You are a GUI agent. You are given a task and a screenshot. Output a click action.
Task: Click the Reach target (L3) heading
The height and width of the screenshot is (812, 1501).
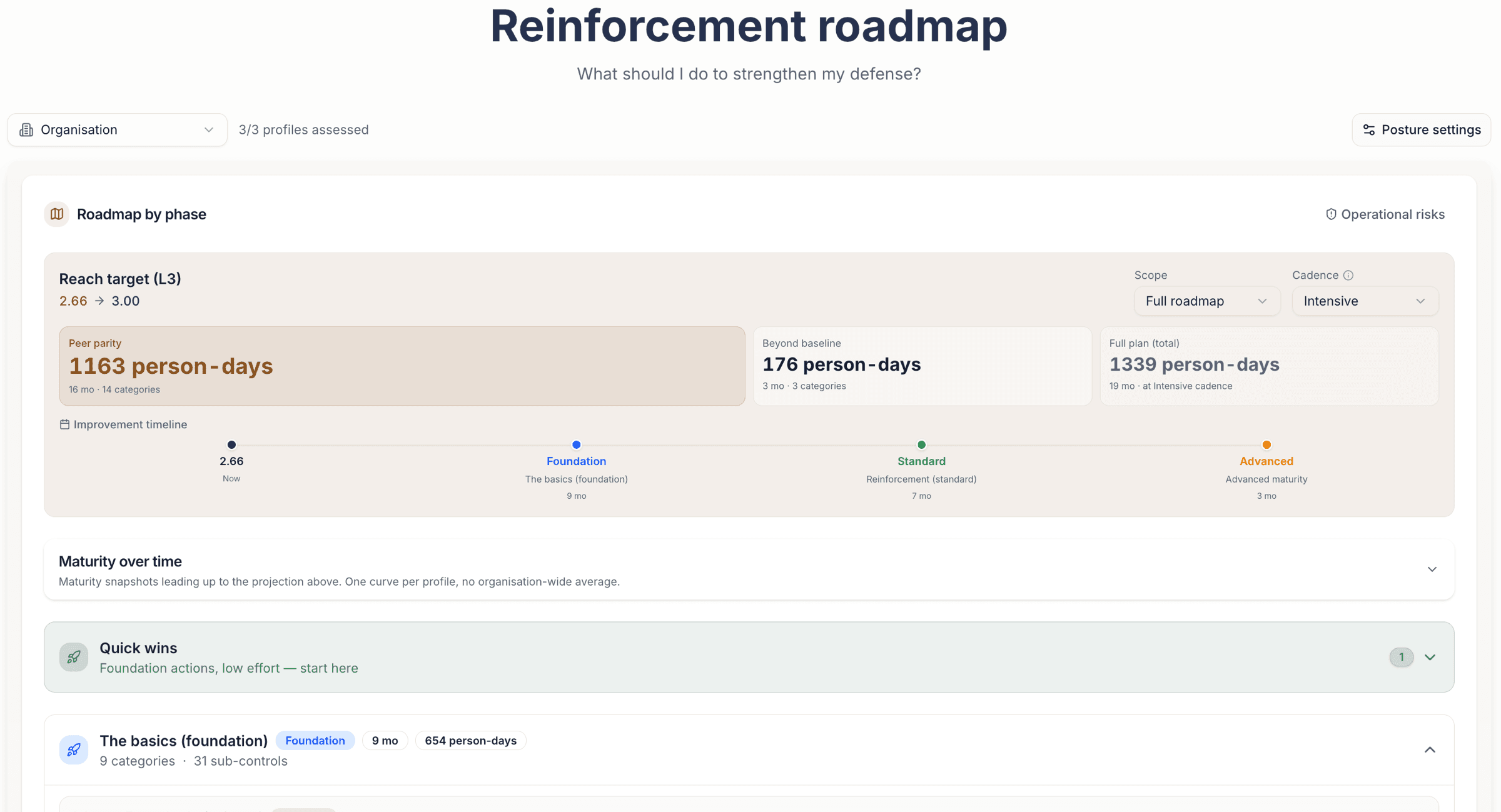pyautogui.click(x=120, y=278)
